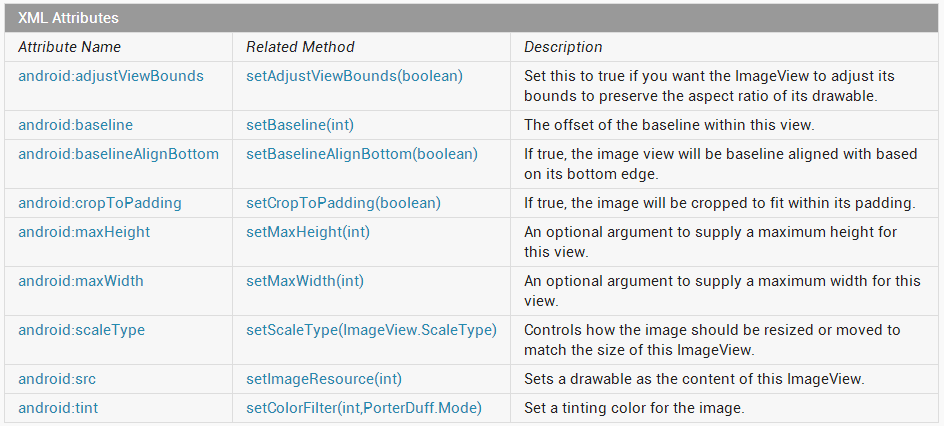Follow the android:tint attribute link
Image resolution: width=944 pixels, height=426 pixels.
pyautogui.click(x=58, y=408)
